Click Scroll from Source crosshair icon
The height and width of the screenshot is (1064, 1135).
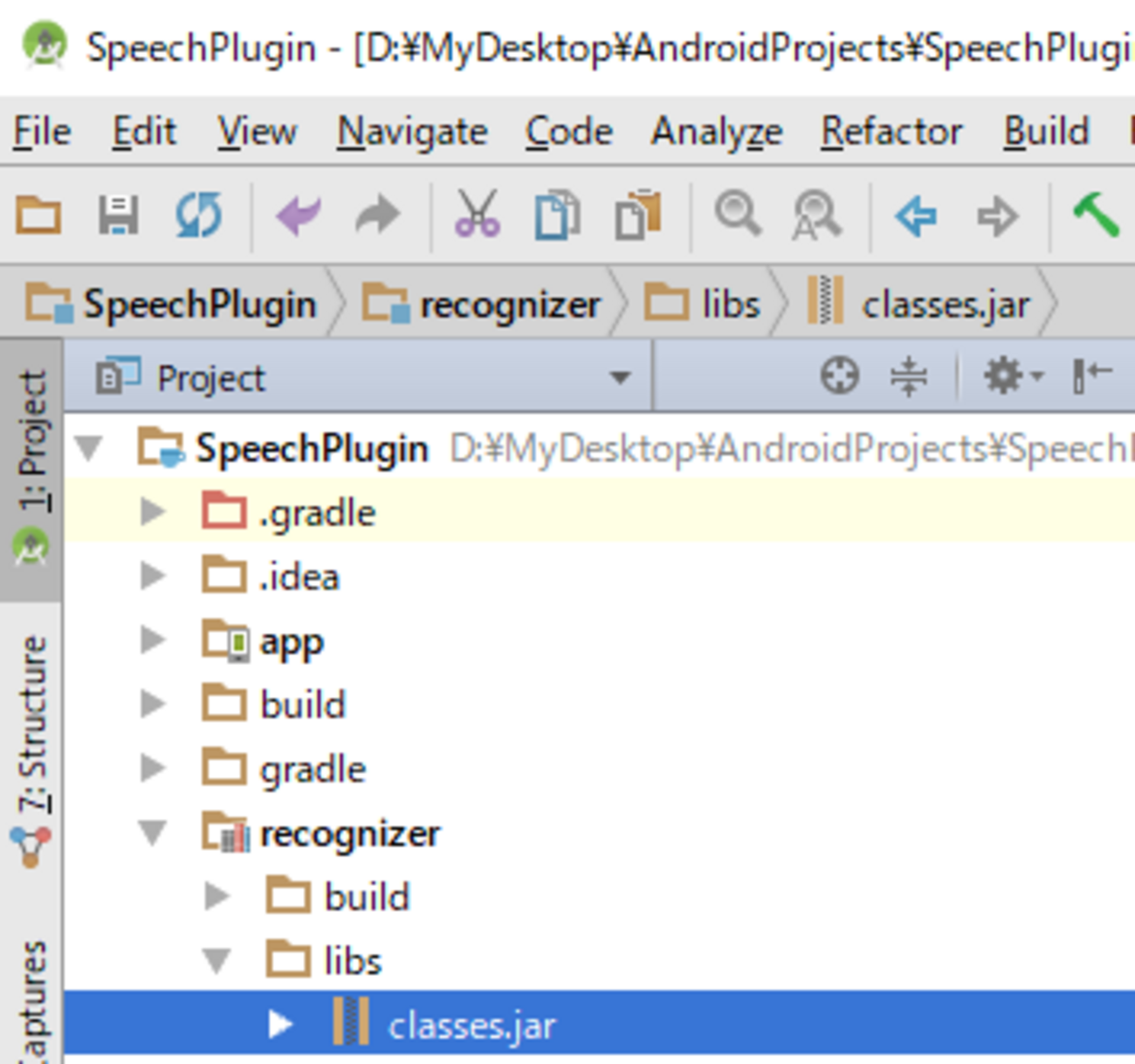[839, 377]
